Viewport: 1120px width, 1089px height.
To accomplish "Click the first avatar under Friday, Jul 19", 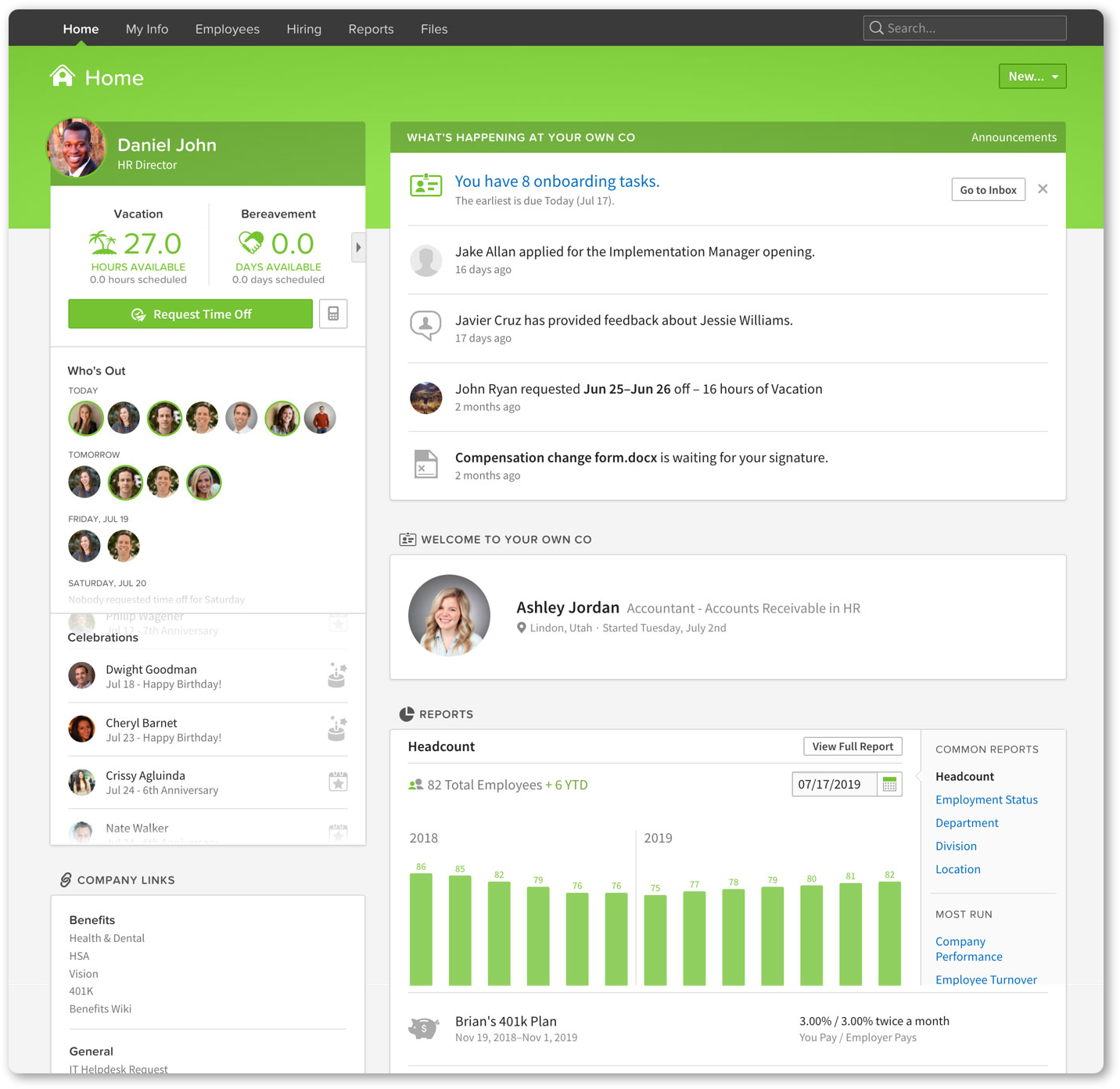I will point(84,545).
